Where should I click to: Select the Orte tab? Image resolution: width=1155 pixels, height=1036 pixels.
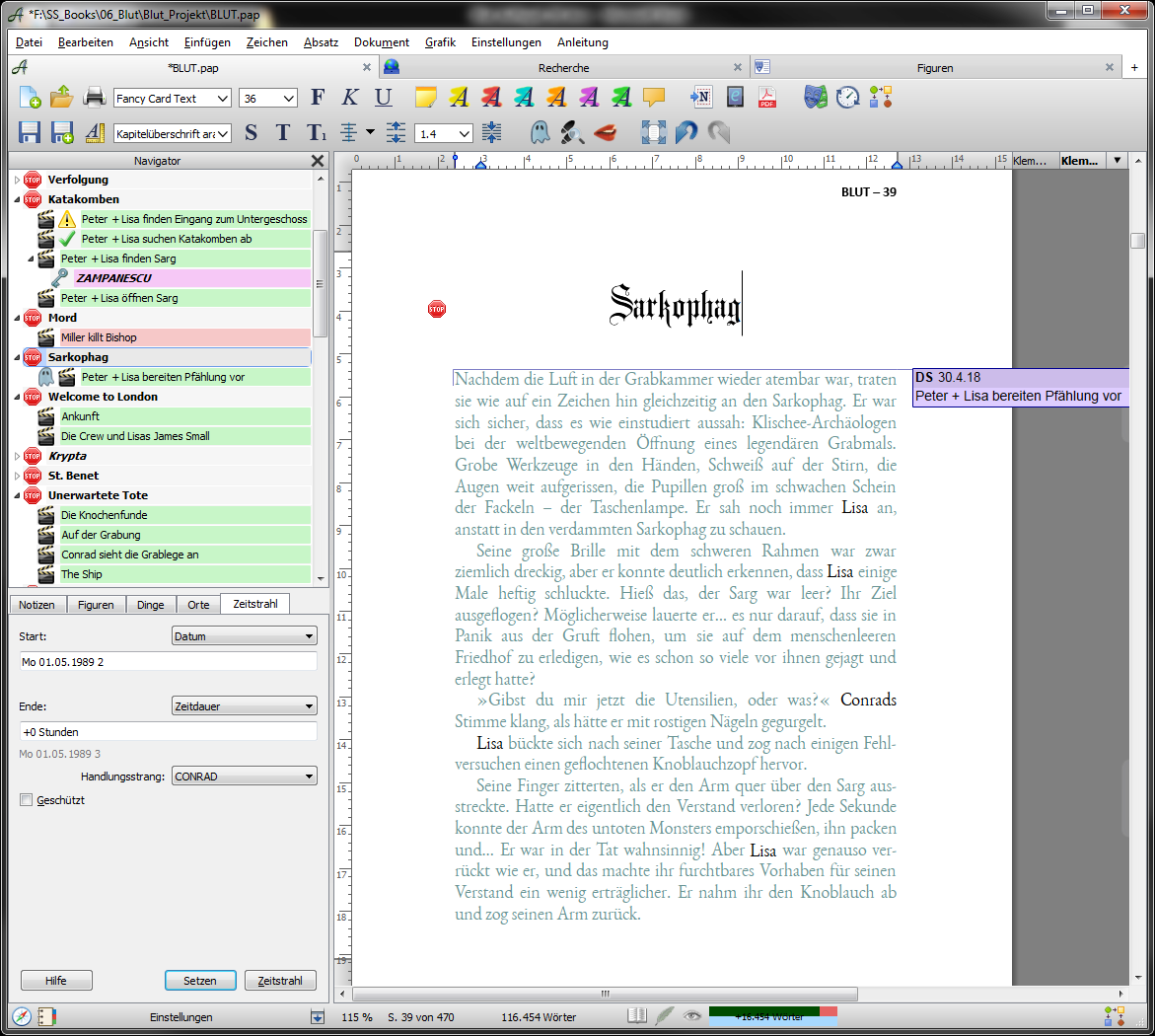point(198,604)
